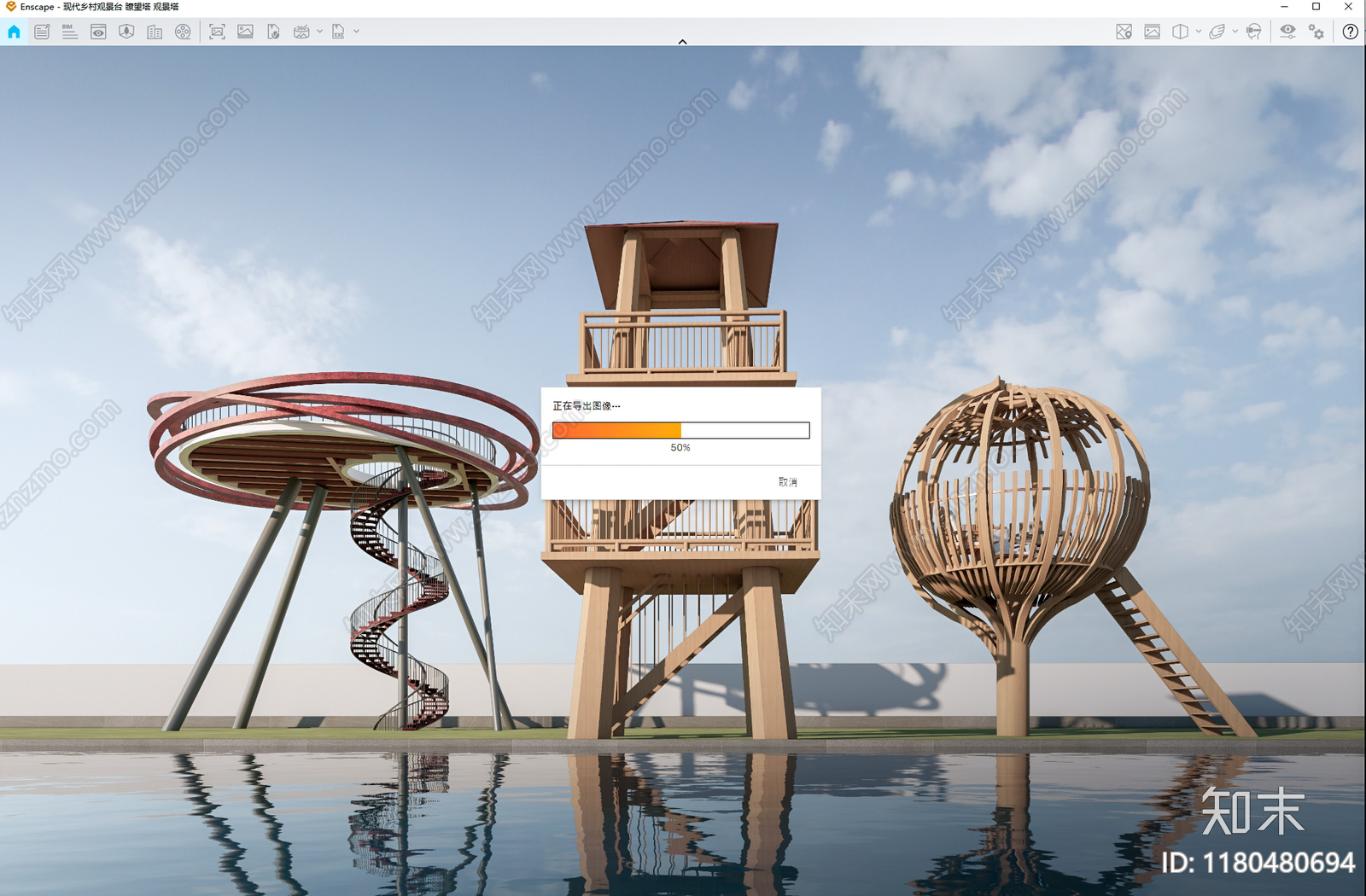The height and width of the screenshot is (896, 1366).
Task: Click the file export upload icon
Action: tap(273, 32)
